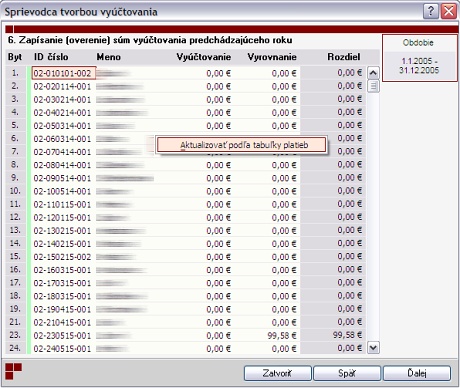Select ID cell 02-030214-001
460x388 pixels.
(62, 99)
